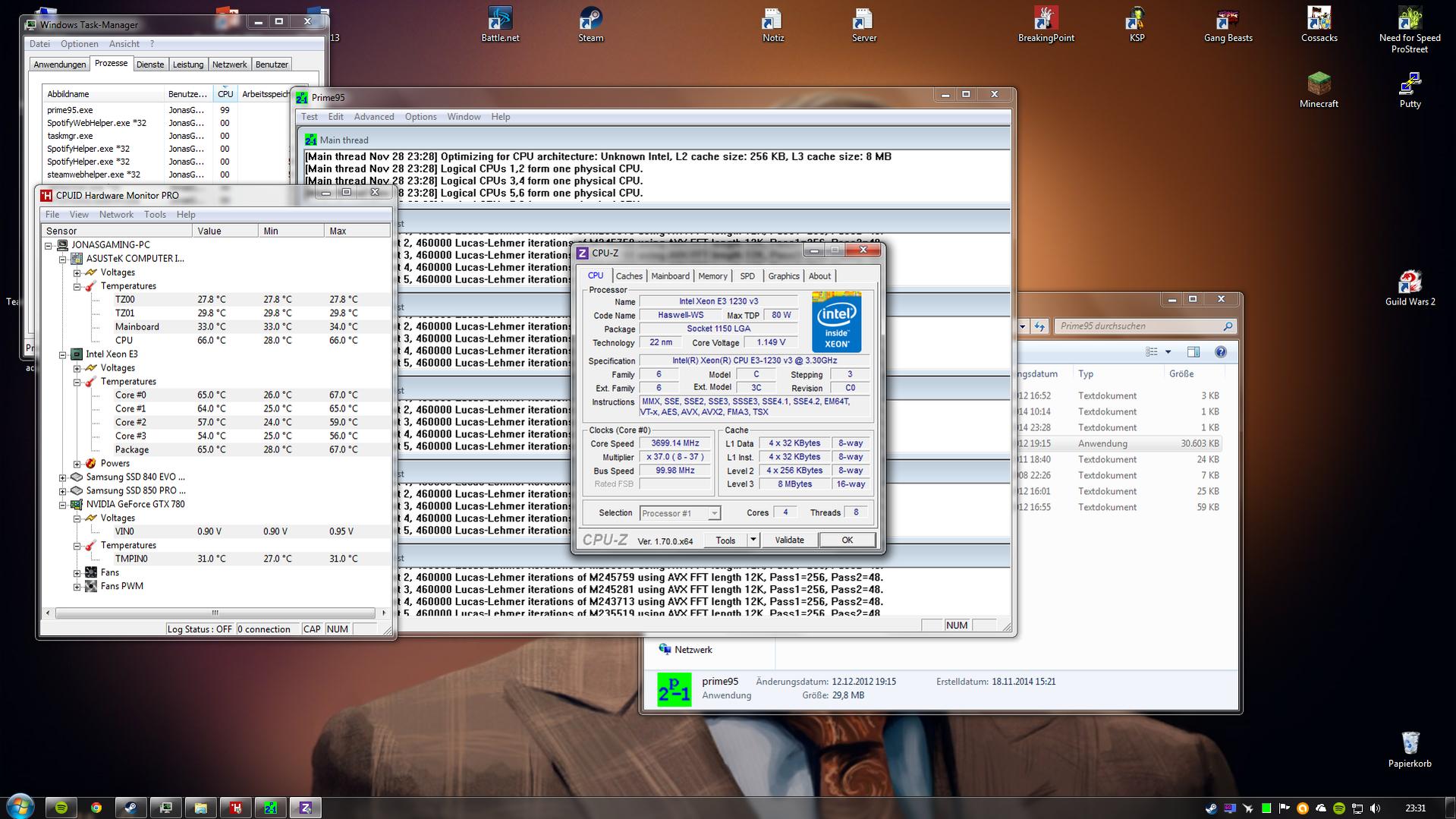Viewport: 1456px width, 819px height.
Task: Open the Advanced menu in Prime95
Action: coord(373,117)
